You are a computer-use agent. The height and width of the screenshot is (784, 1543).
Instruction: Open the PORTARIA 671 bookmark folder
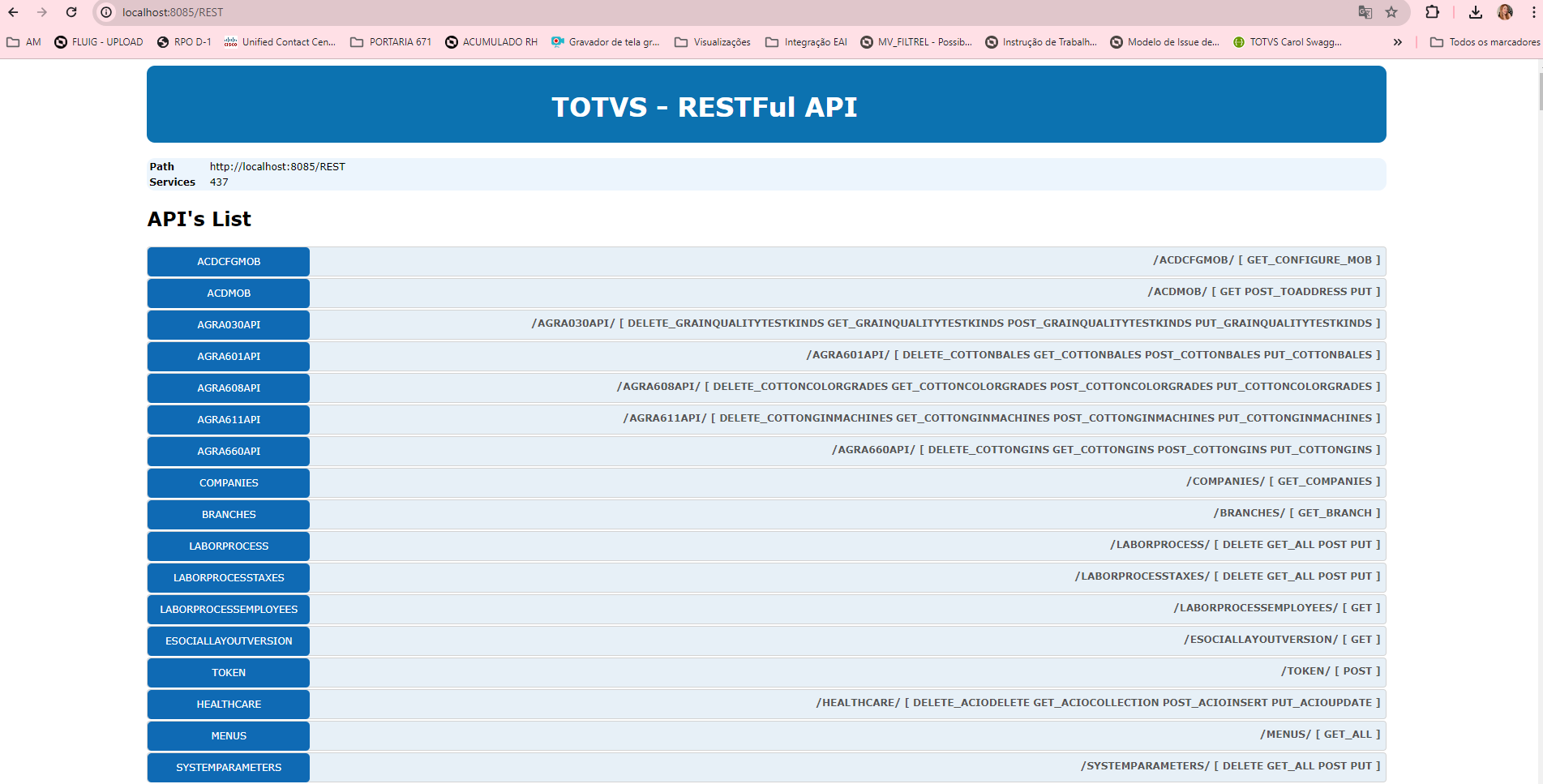click(x=391, y=42)
